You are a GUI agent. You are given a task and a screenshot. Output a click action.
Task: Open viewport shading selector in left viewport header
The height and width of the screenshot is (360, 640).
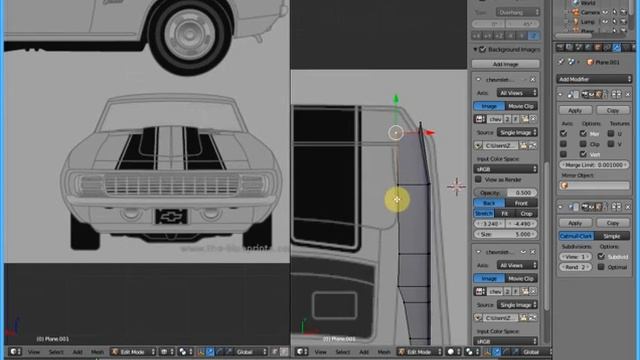coord(166,351)
